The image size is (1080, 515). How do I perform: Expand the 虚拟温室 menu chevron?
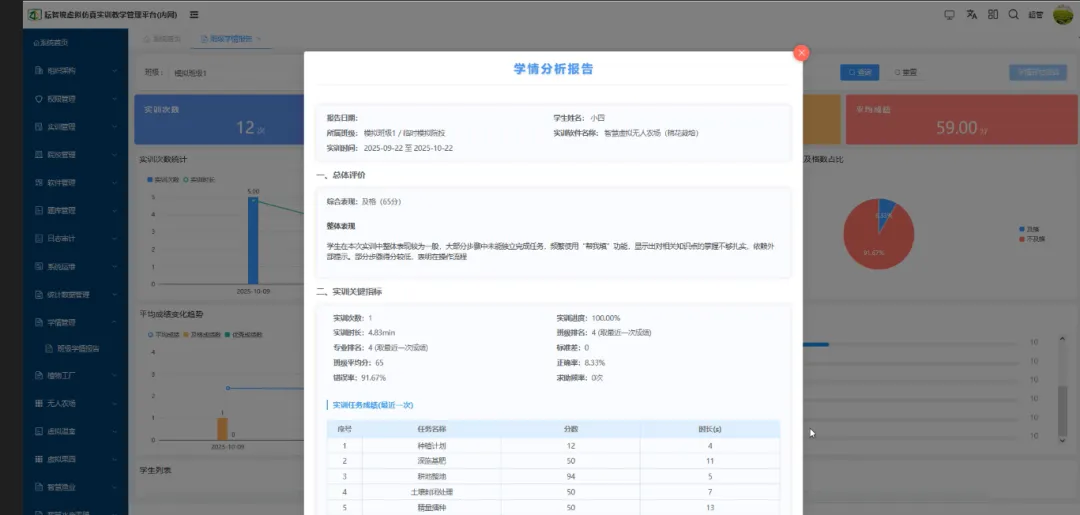[x=114, y=432]
